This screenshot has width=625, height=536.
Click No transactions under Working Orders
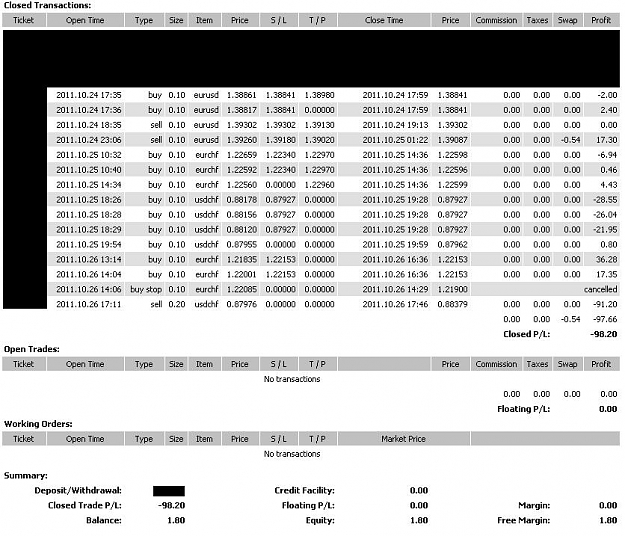[292, 454]
